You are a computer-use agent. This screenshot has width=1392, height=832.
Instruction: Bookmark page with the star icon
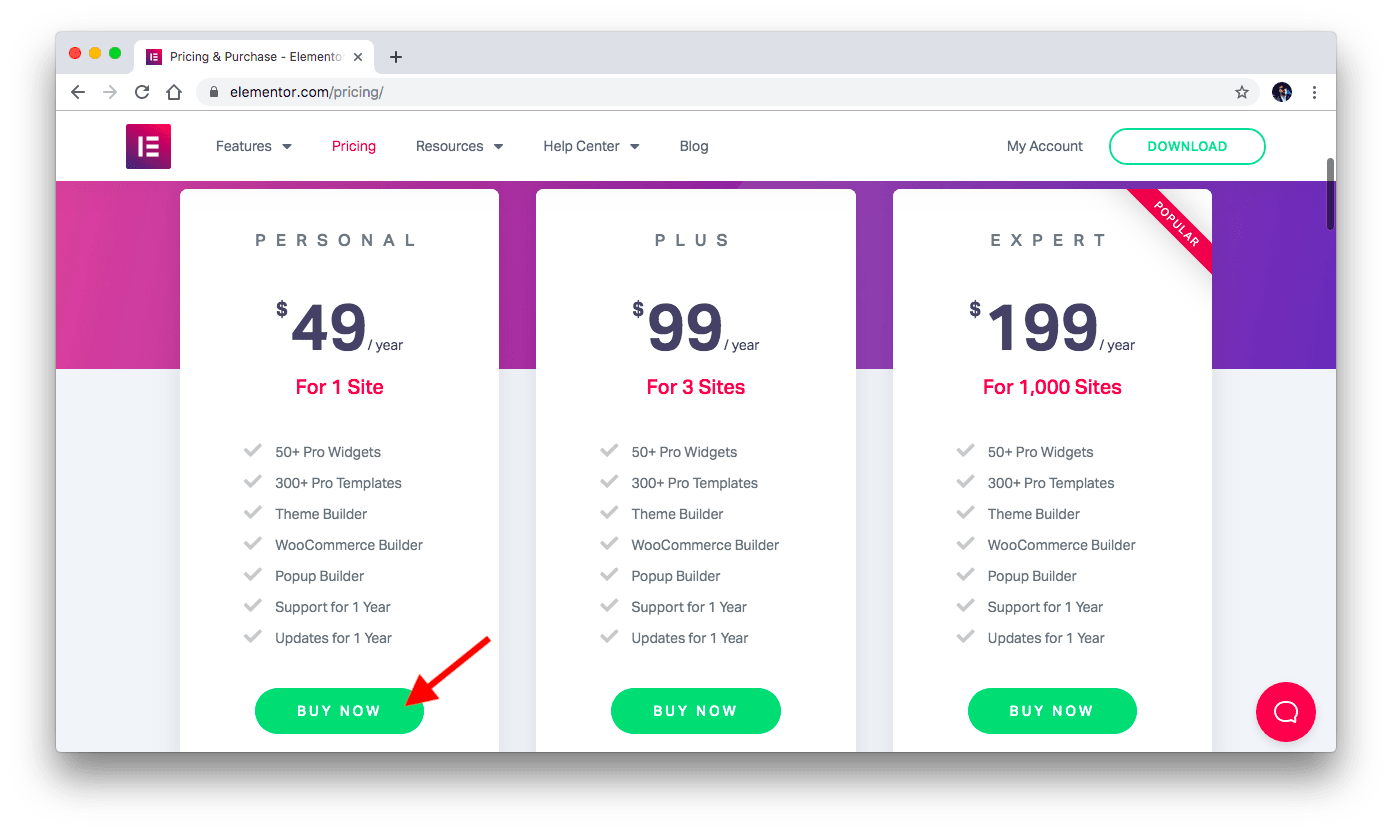tap(1242, 92)
